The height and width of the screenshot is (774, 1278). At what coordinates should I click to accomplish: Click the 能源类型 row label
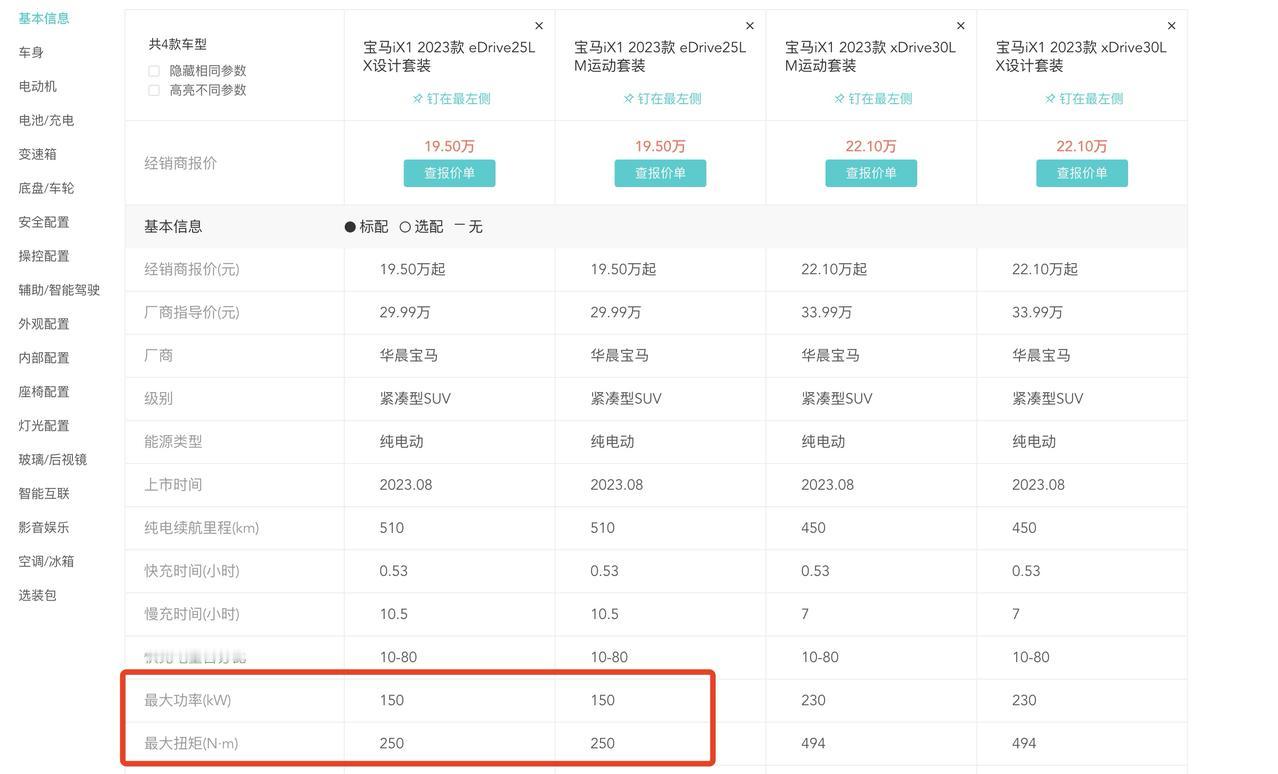pos(173,441)
